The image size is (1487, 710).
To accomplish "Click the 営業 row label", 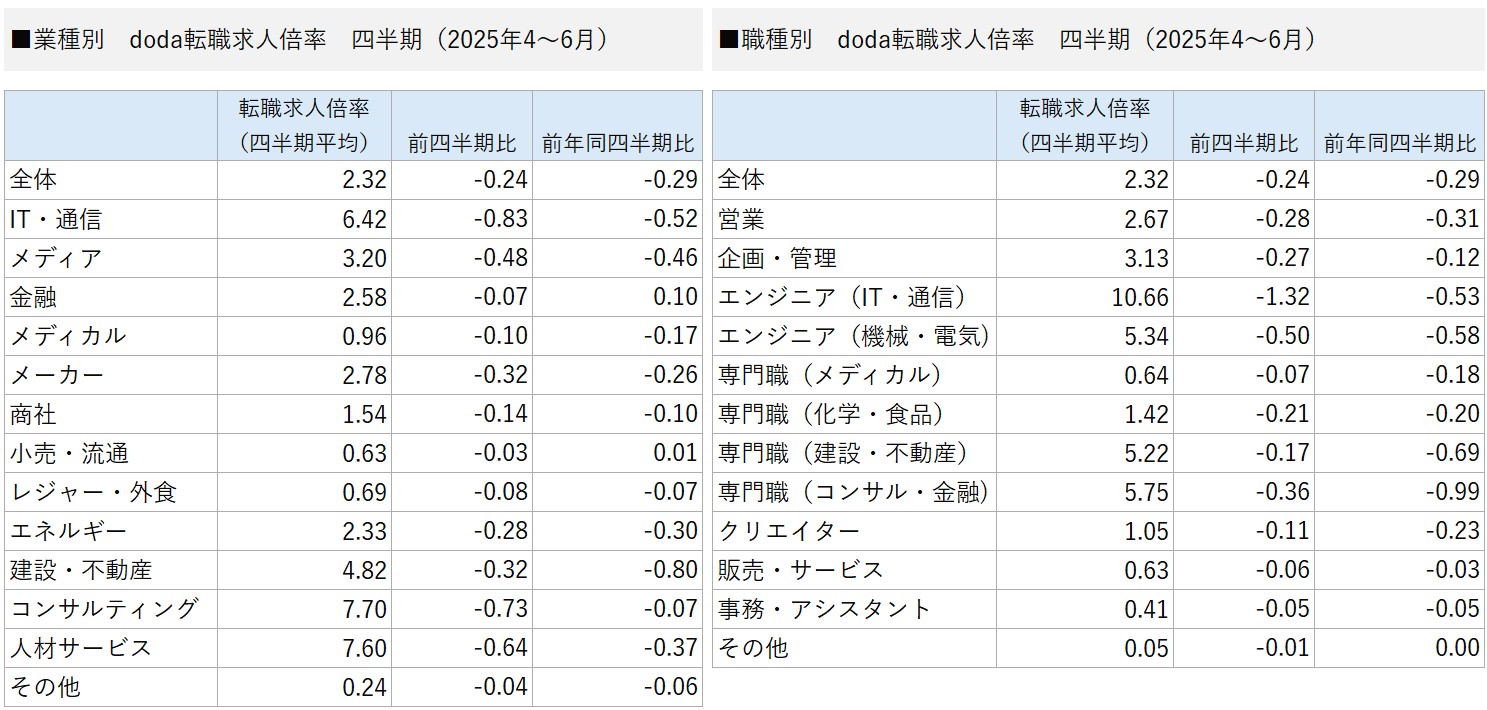I will tap(741, 219).
